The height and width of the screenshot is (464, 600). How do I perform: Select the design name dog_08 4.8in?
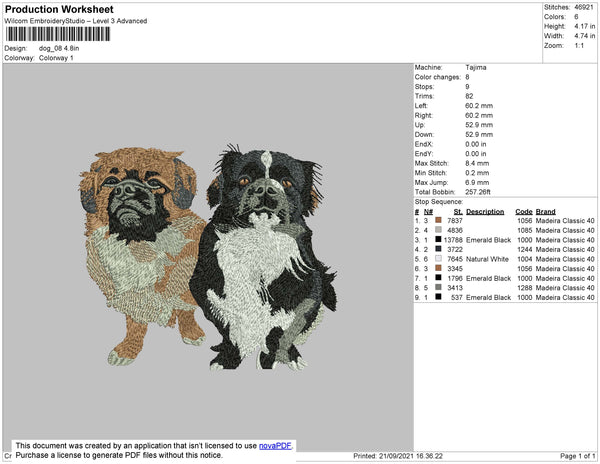click(59, 48)
